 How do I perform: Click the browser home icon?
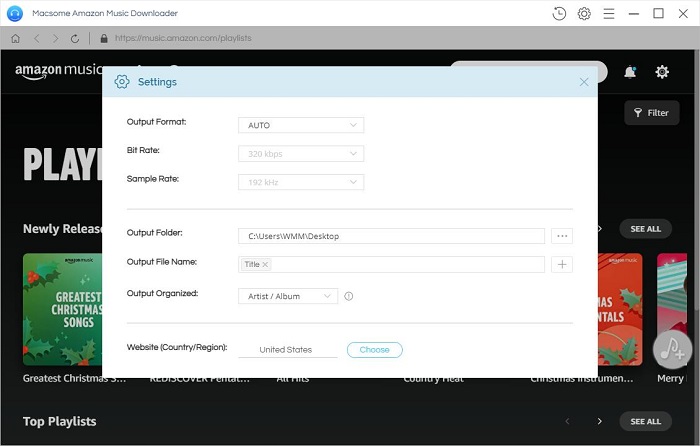tap(16, 38)
